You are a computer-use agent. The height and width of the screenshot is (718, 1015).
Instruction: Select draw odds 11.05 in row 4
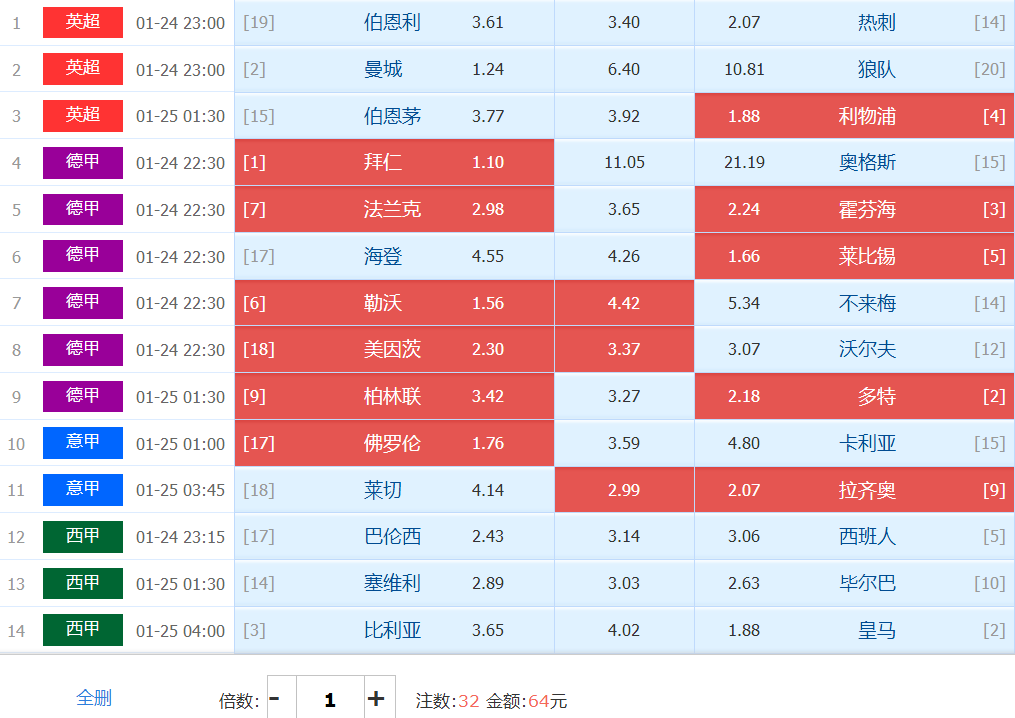click(624, 162)
